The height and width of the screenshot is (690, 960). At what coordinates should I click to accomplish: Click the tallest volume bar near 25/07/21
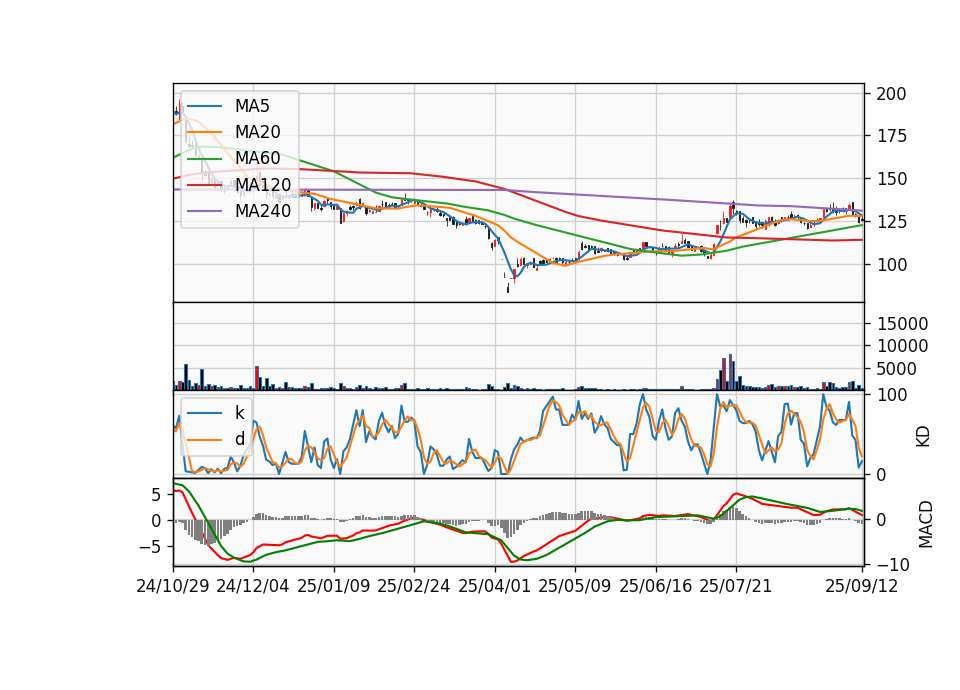coord(730,372)
